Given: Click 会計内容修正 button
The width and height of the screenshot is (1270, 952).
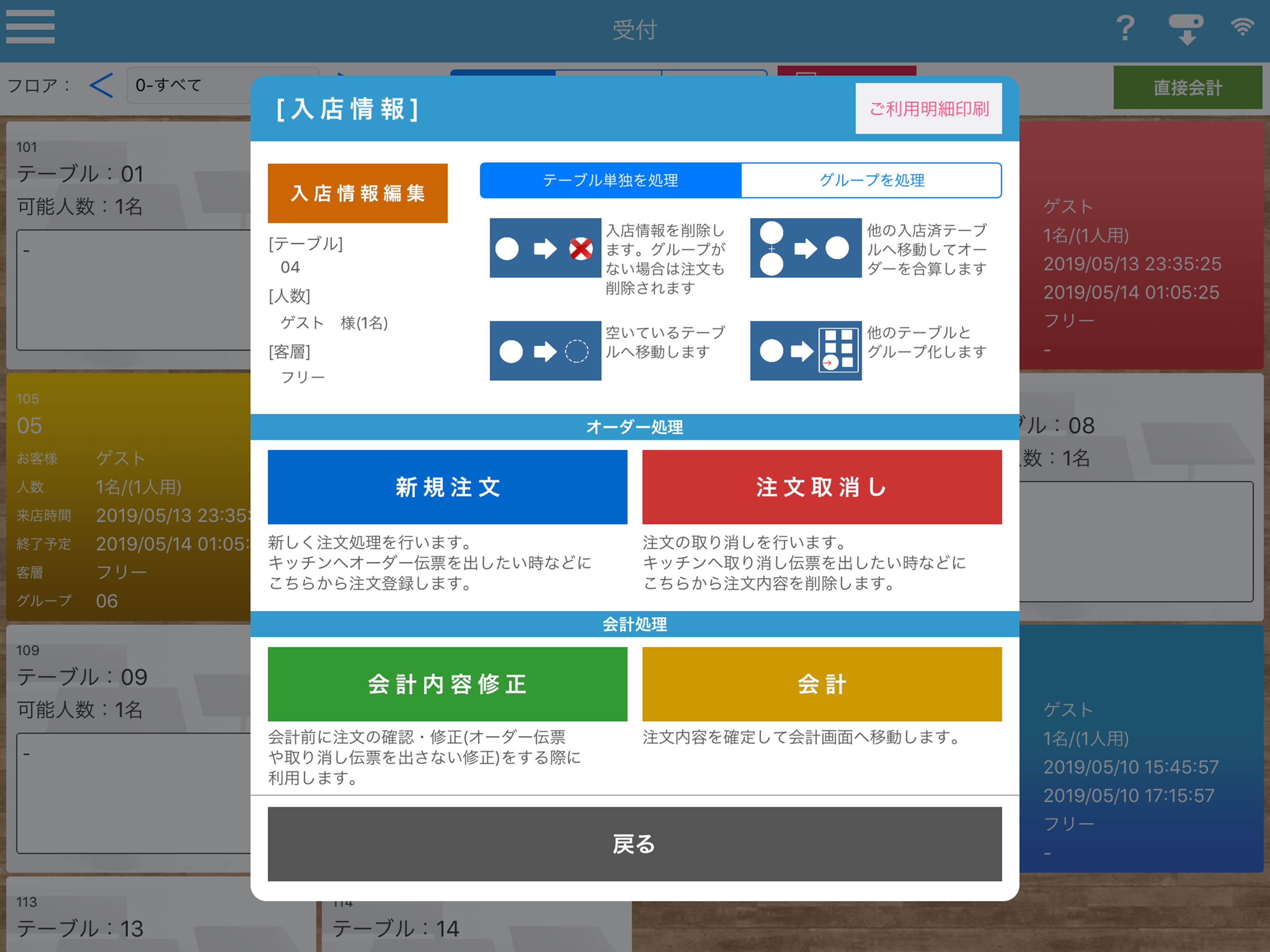Looking at the screenshot, I should pyautogui.click(x=447, y=684).
